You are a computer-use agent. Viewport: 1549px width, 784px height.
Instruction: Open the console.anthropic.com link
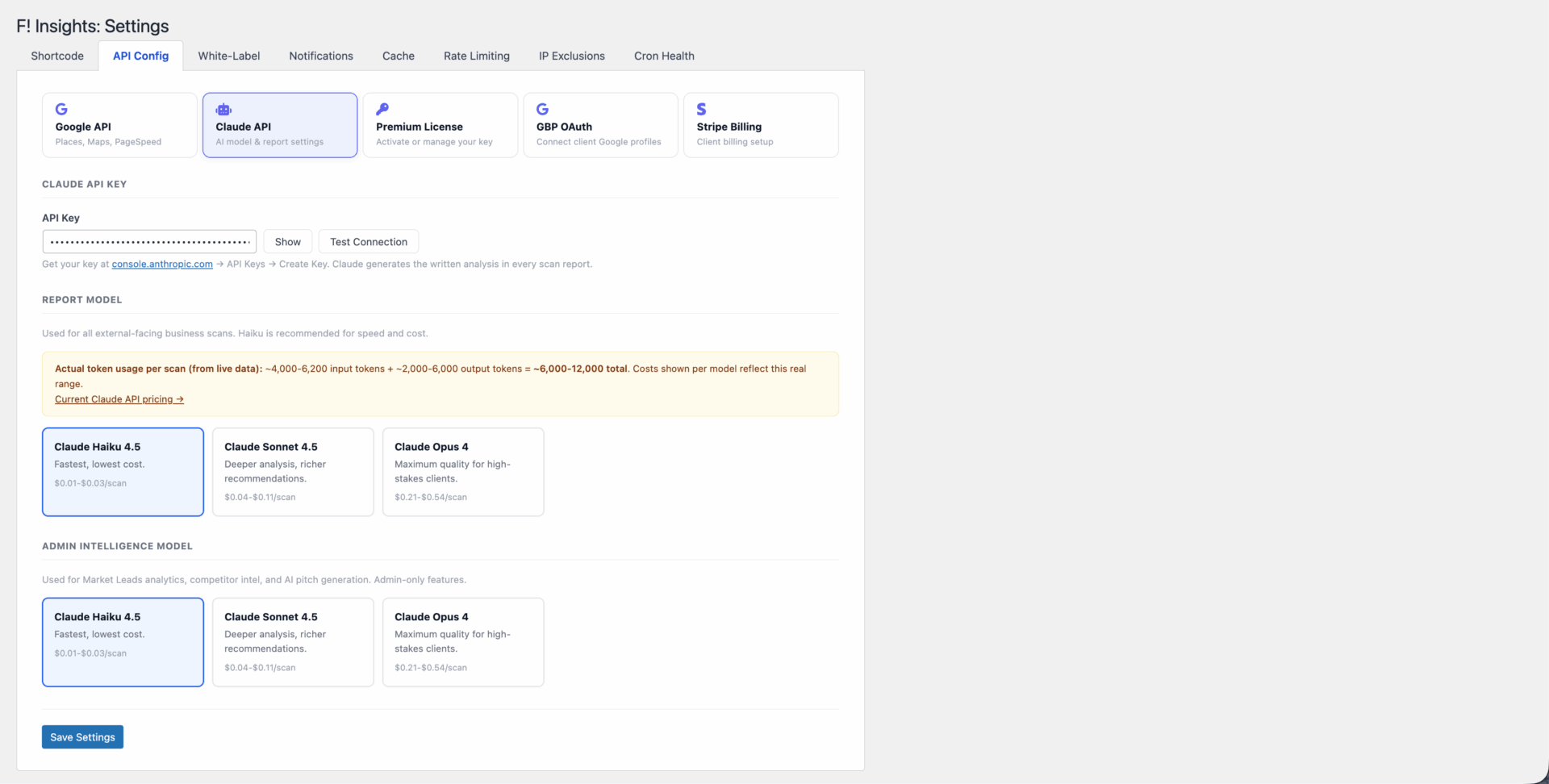162,265
